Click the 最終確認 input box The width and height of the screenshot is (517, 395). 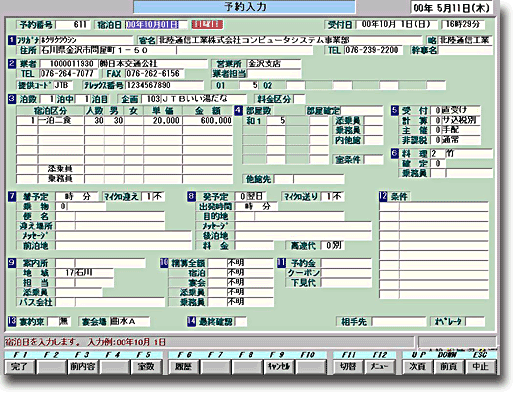[x=241, y=322]
